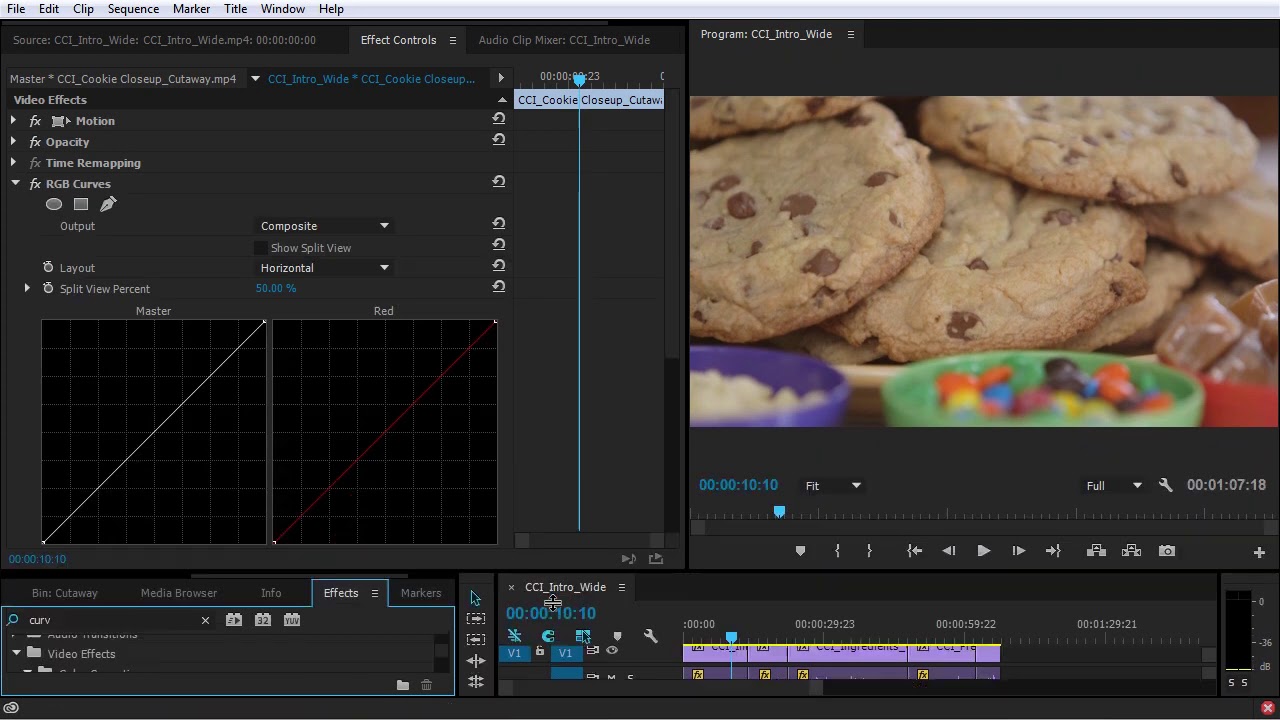The width and height of the screenshot is (1280, 720).
Task: Mark Out point in Program monitor
Action: tap(869, 551)
